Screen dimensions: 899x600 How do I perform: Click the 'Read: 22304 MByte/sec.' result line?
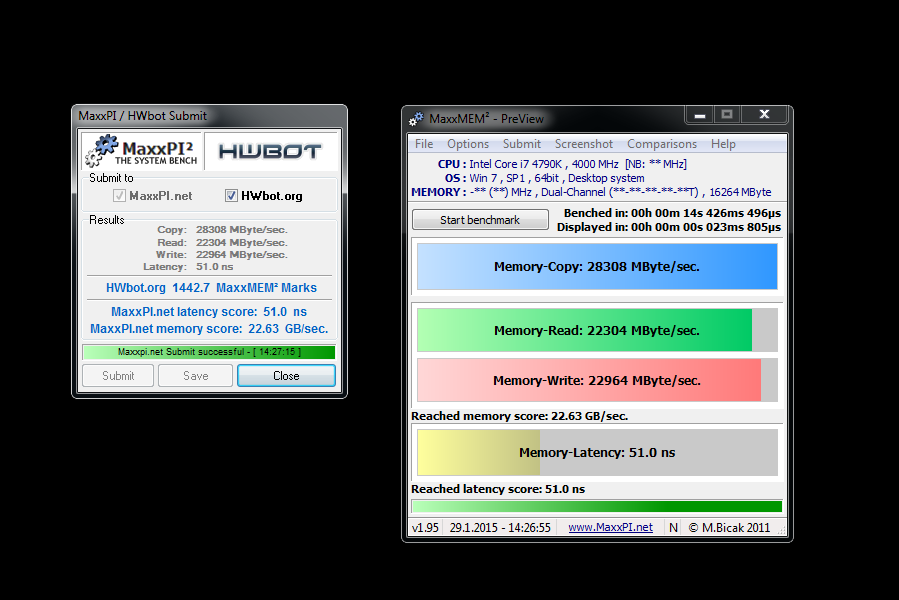coord(222,243)
